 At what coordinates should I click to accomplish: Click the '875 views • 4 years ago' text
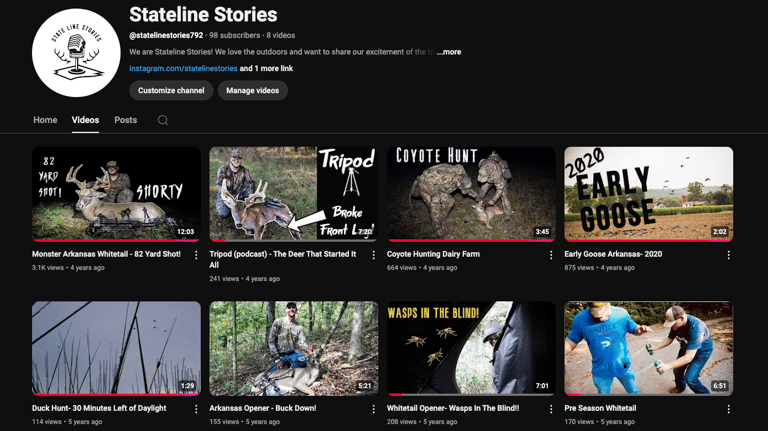600,268
